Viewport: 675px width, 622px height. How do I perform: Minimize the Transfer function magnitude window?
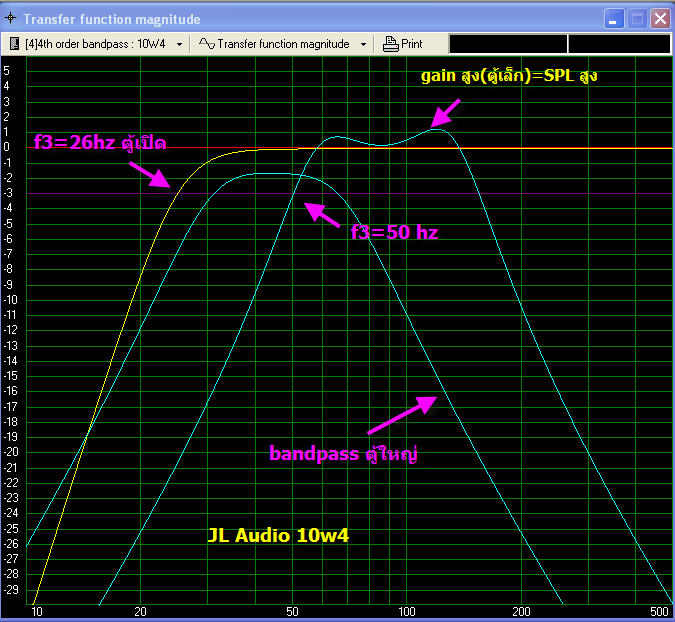pyautogui.click(x=614, y=19)
